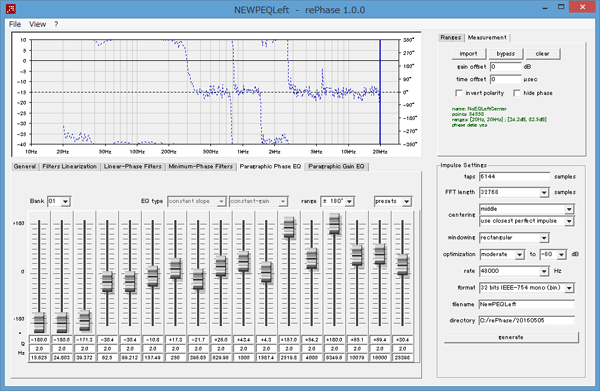600x391 pixels.
Task: Click the import measurement button
Action: (468, 54)
